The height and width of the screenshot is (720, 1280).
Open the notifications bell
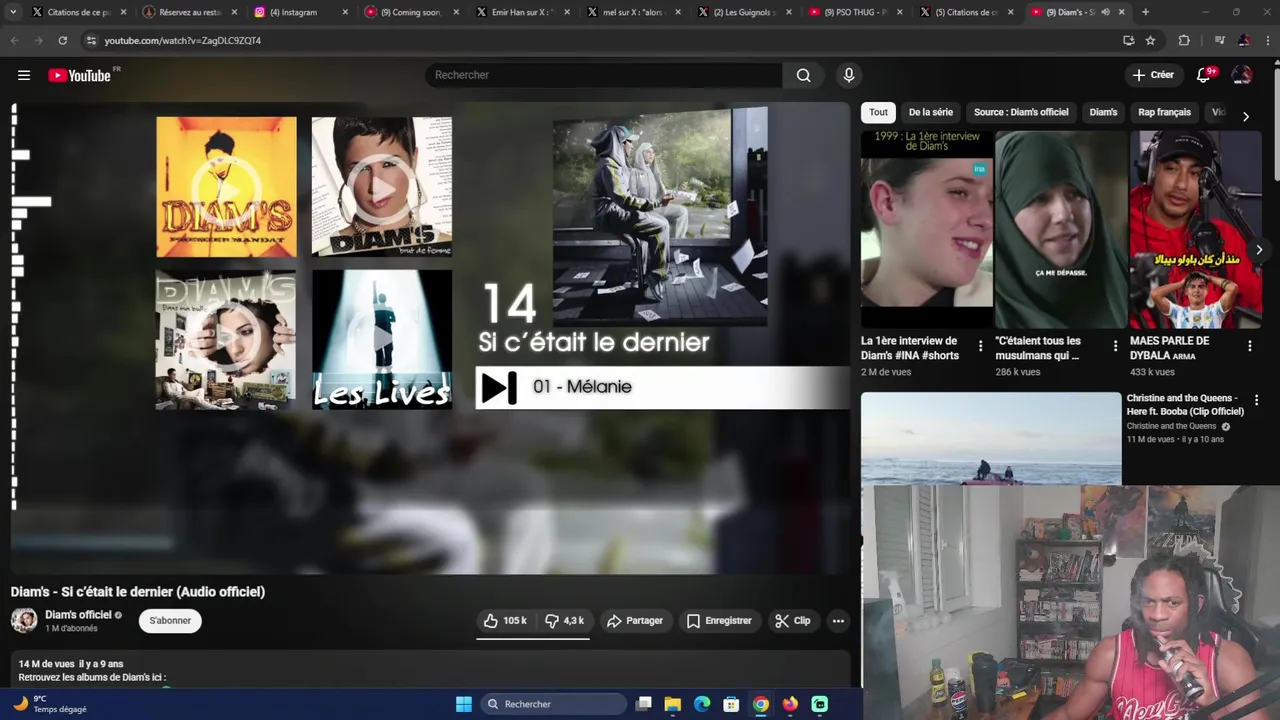click(x=1204, y=75)
